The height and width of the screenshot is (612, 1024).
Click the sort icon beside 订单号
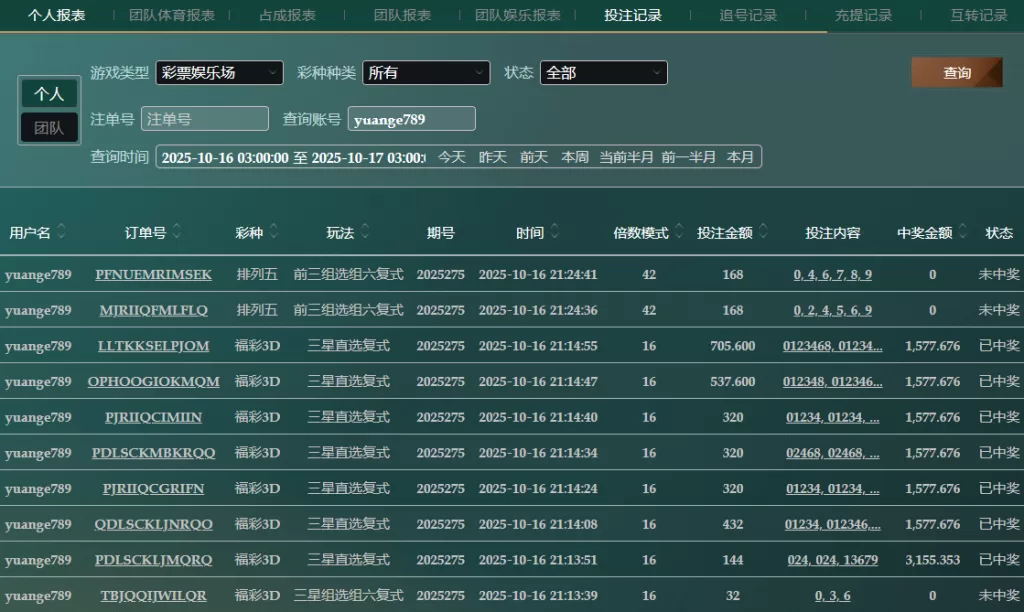tap(177, 232)
